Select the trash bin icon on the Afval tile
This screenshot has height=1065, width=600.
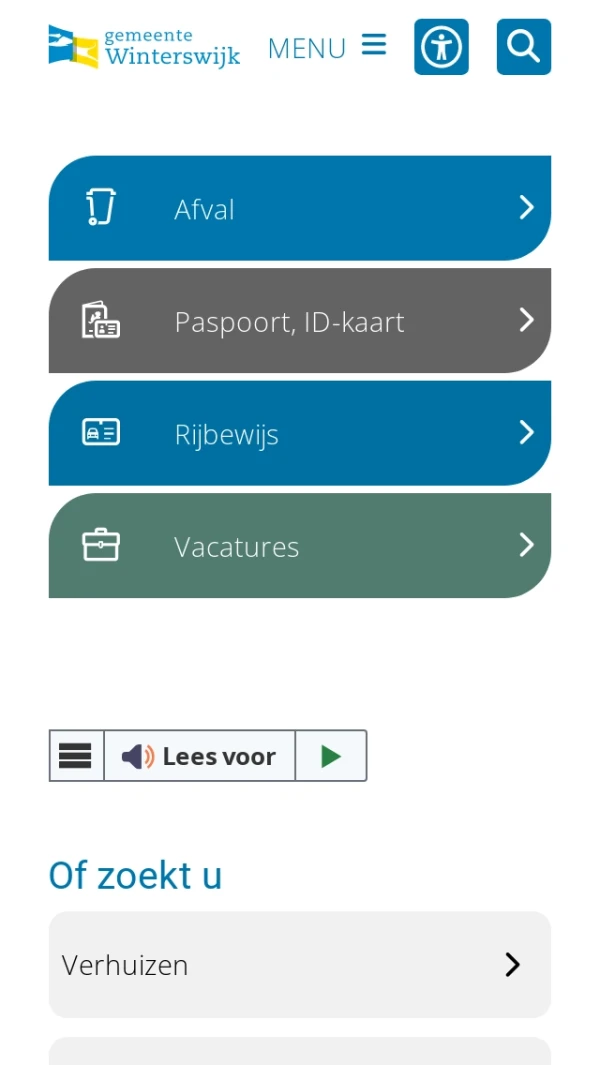(x=100, y=207)
